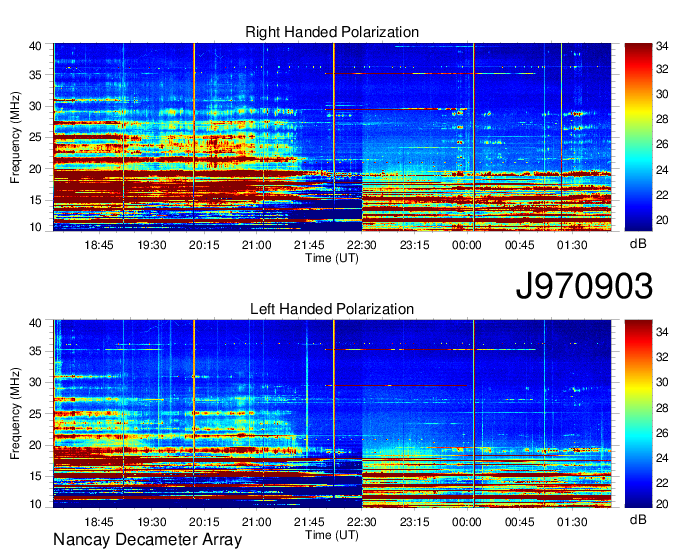
Task: Click the 18:45 tick label under the top plot
Action: [99, 245]
